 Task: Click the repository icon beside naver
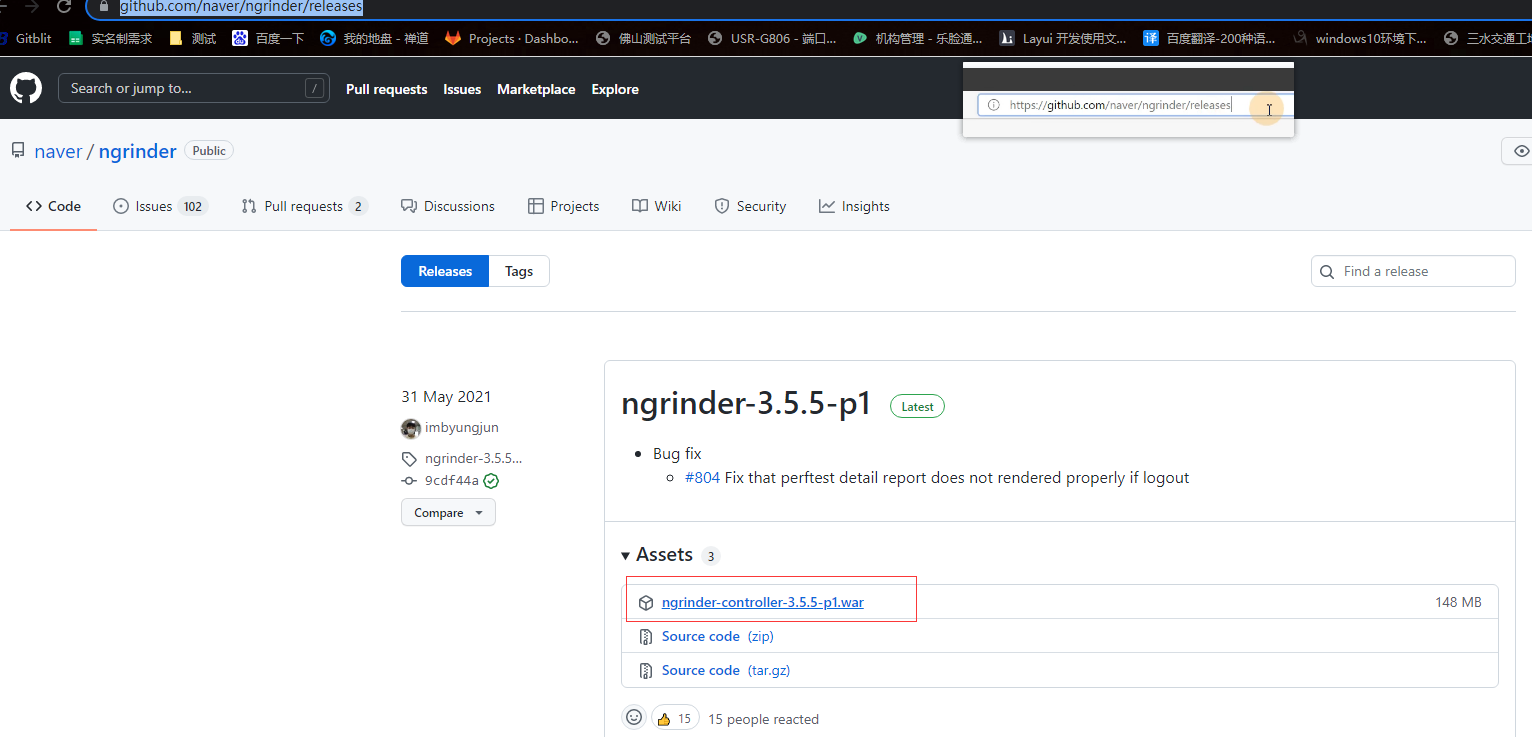(x=18, y=151)
